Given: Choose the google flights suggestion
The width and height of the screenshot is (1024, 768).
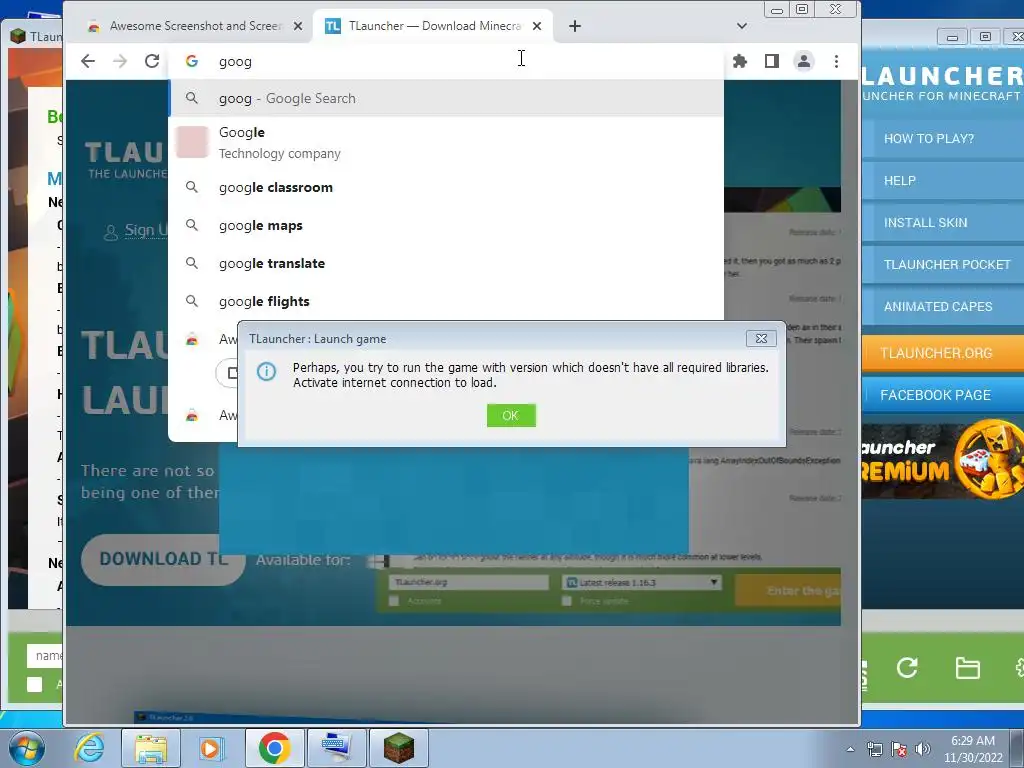Looking at the screenshot, I should click(446, 301).
